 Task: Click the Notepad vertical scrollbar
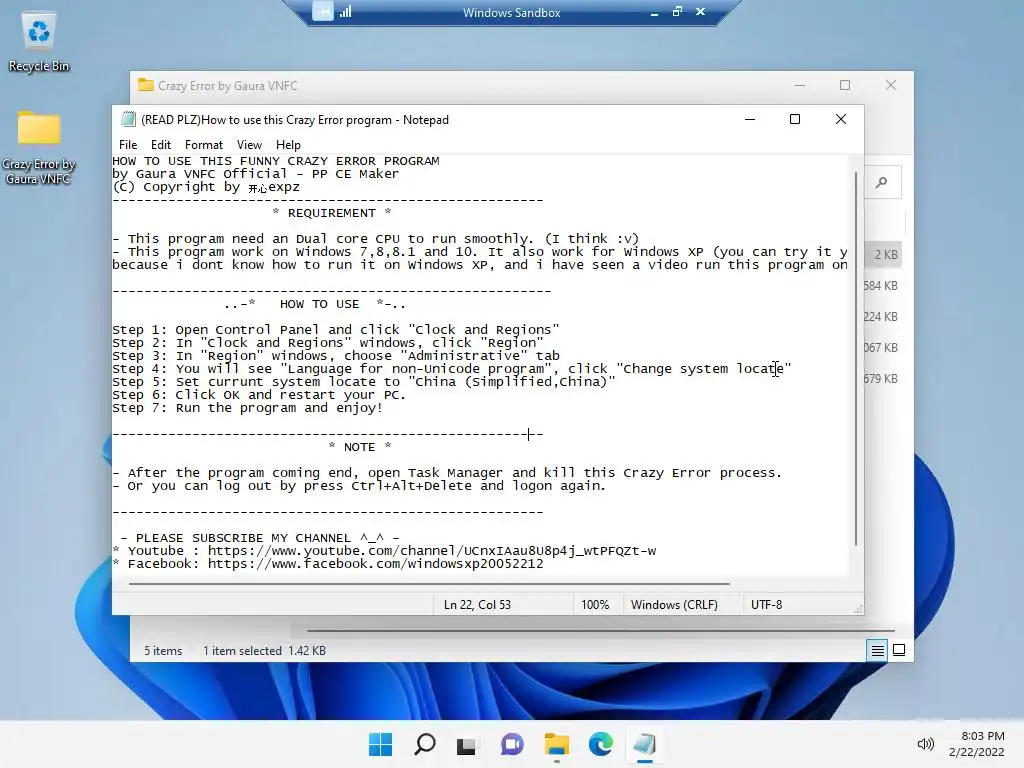click(856, 359)
